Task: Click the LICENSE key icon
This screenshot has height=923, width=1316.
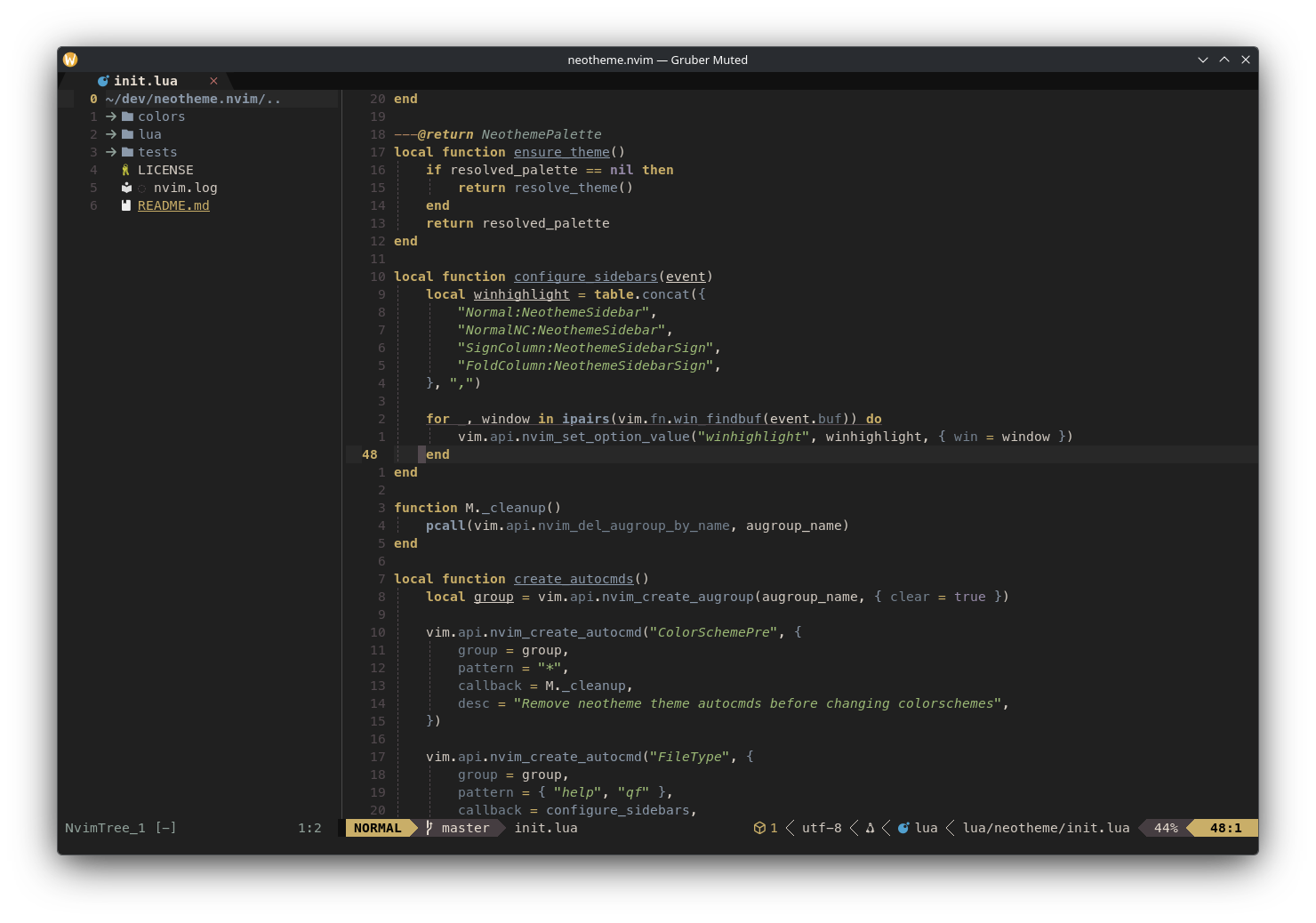Action: pos(126,170)
